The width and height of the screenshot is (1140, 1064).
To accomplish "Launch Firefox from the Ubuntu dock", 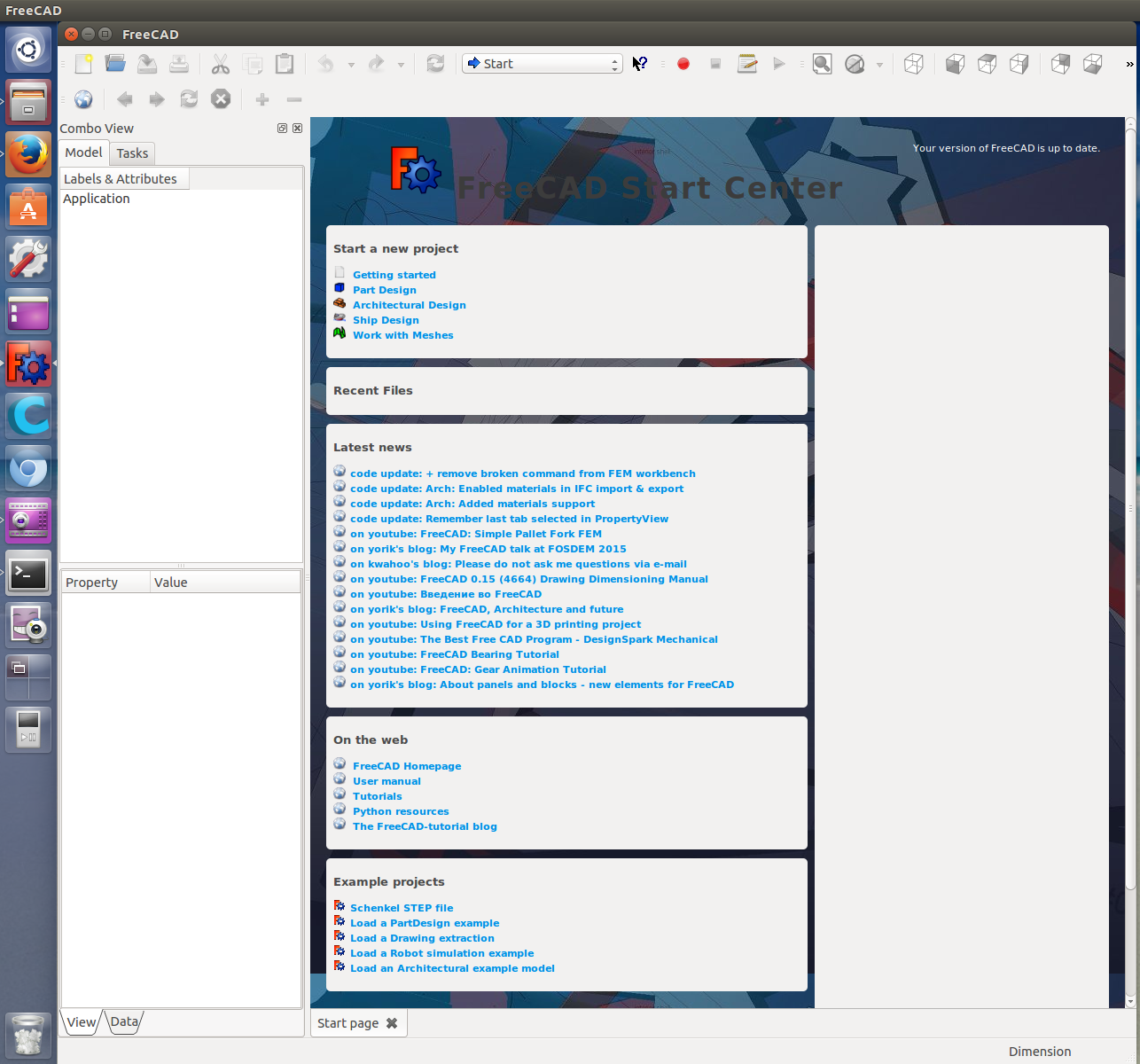I will (x=28, y=154).
